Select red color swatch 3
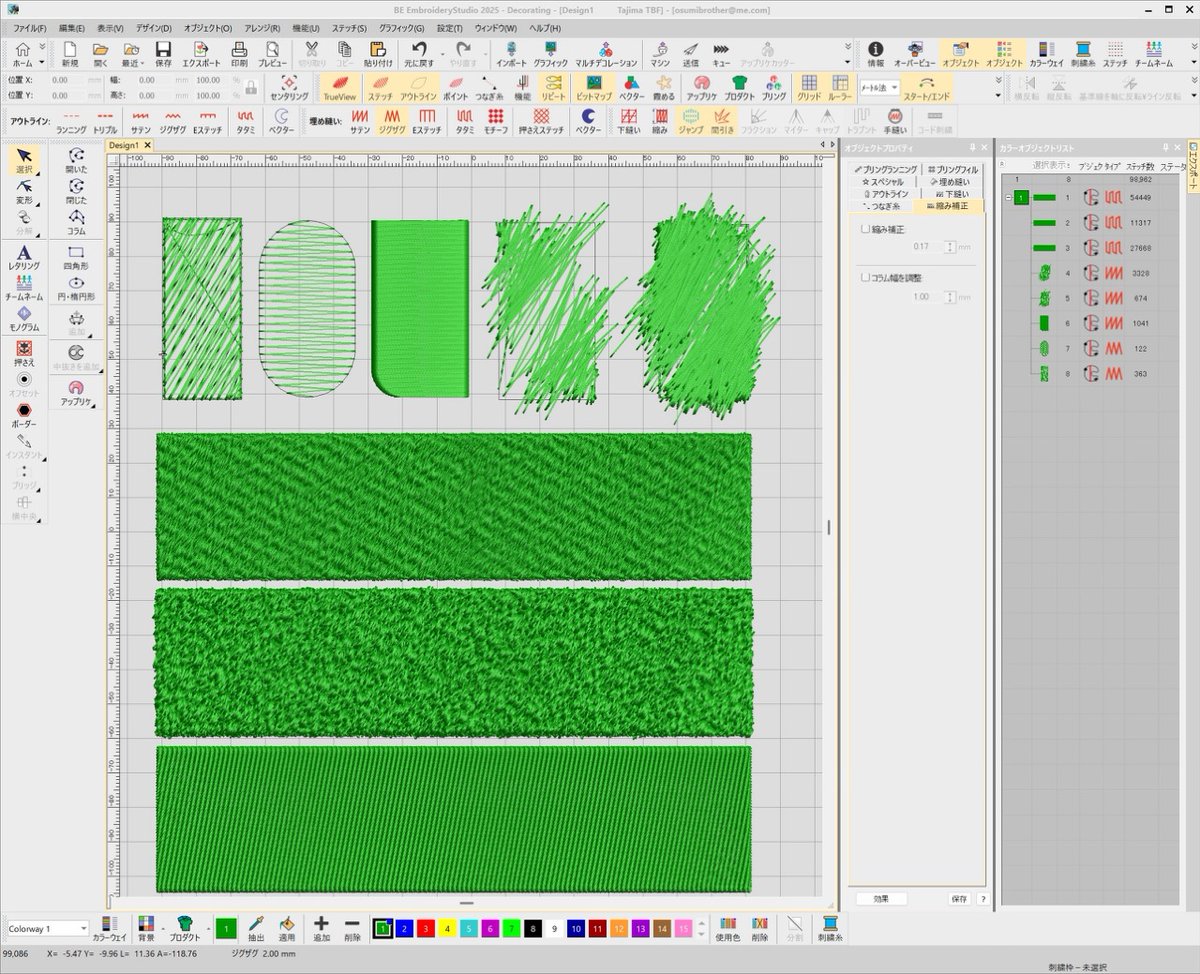This screenshot has width=1200, height=974. [426, 929]
